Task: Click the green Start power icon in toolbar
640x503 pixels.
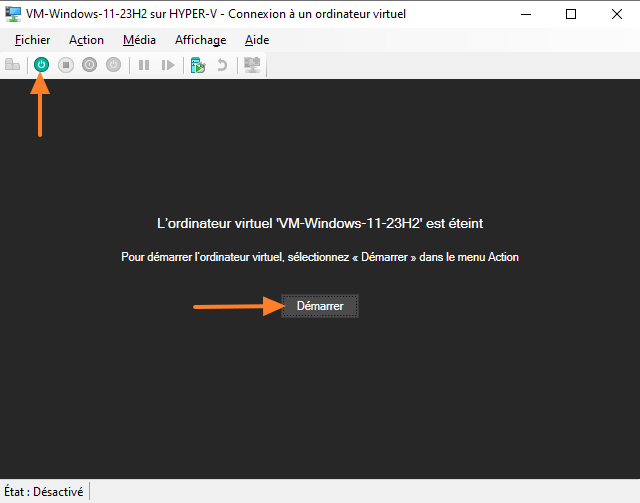Action: pyautogui.click(x=41, y=65)
